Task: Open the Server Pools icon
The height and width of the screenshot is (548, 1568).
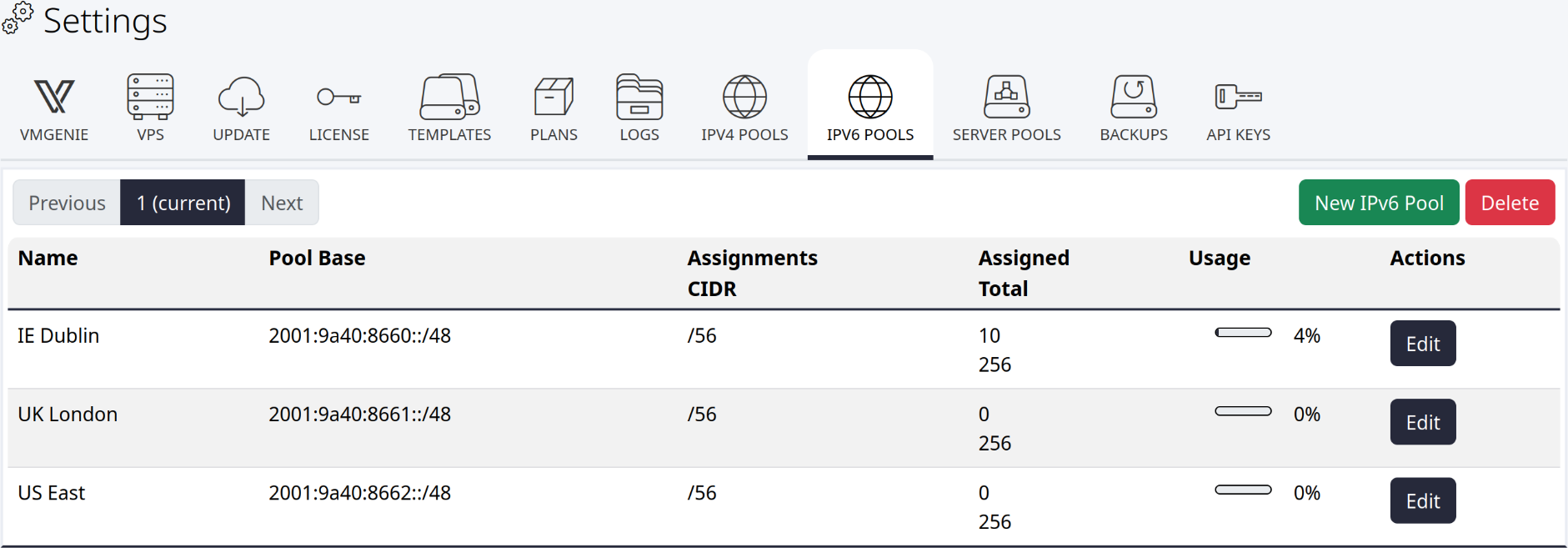Action: pos(1006,97)
